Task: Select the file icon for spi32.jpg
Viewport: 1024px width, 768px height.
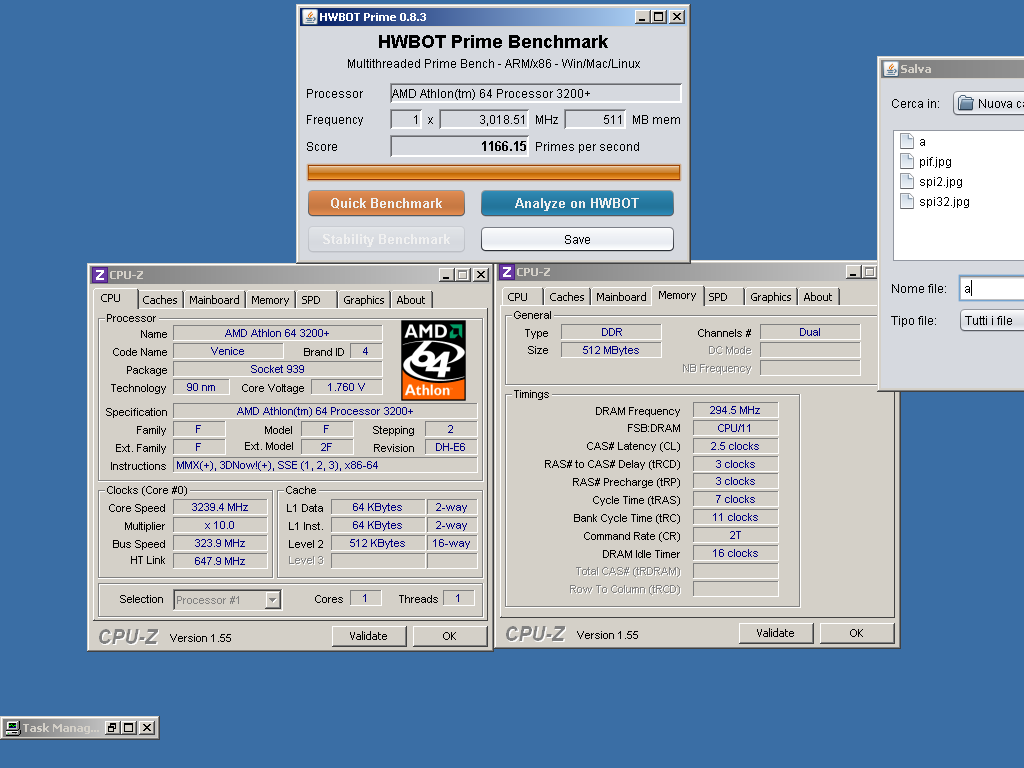Action: (906, 201)
